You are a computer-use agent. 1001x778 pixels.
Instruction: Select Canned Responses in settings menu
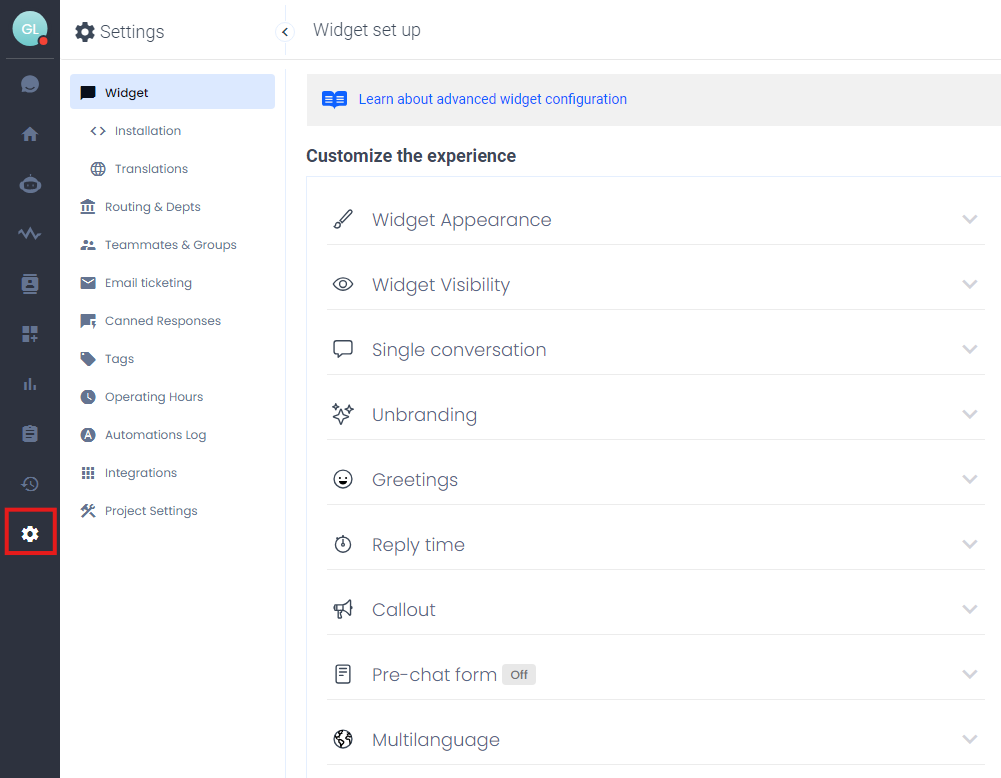162,321
